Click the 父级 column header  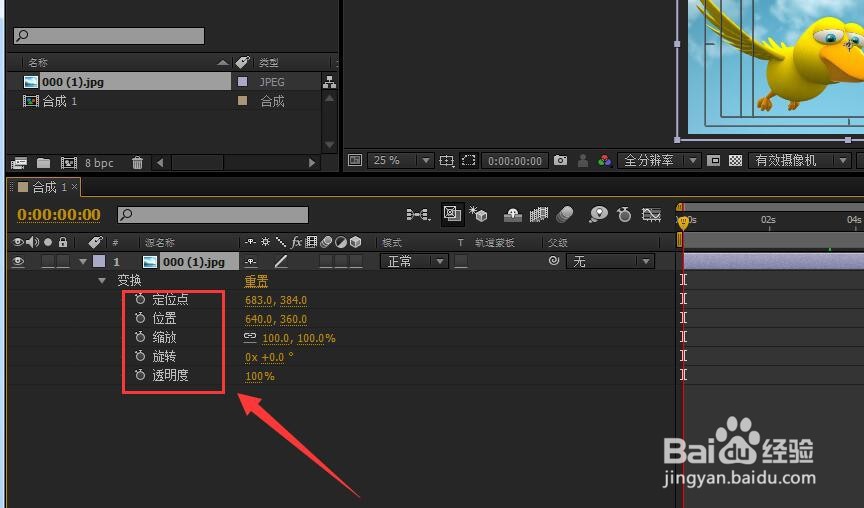point(558,242)
